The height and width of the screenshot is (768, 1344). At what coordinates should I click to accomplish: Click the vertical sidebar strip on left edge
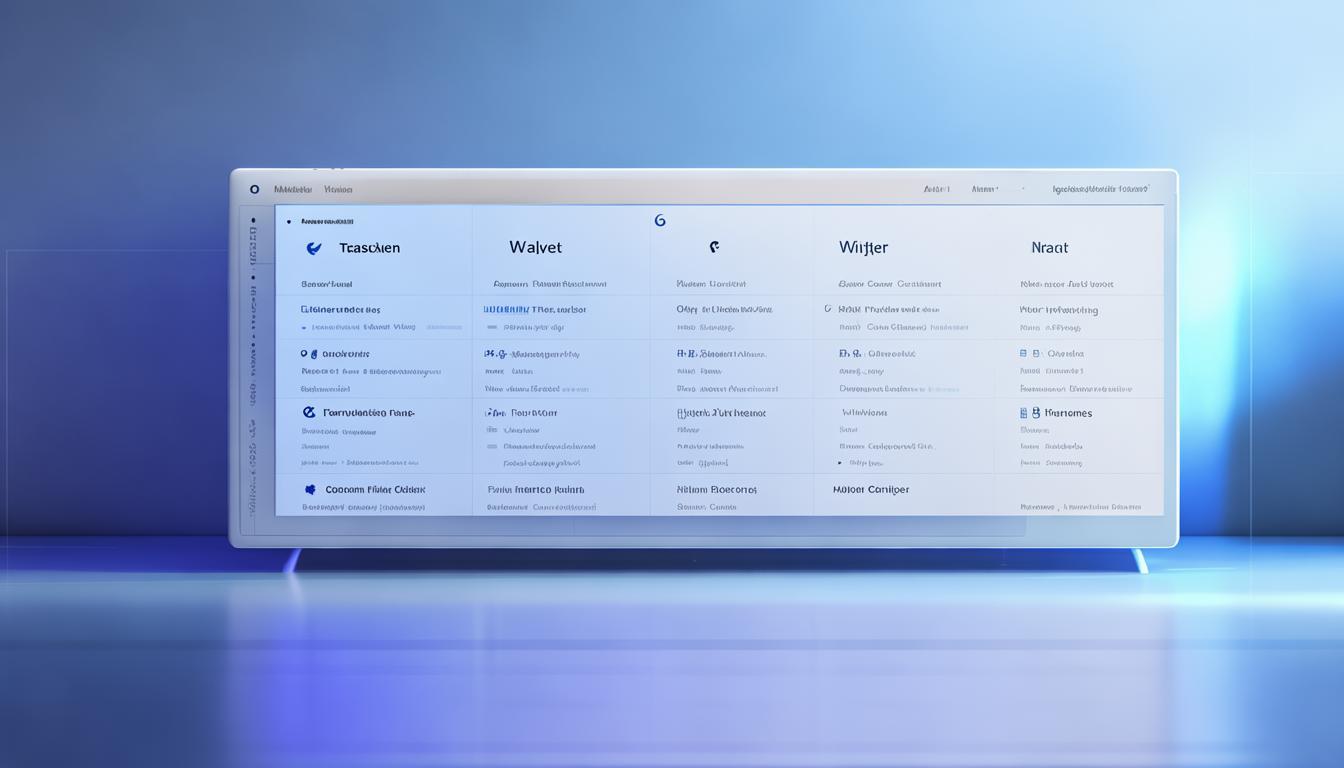253,360
